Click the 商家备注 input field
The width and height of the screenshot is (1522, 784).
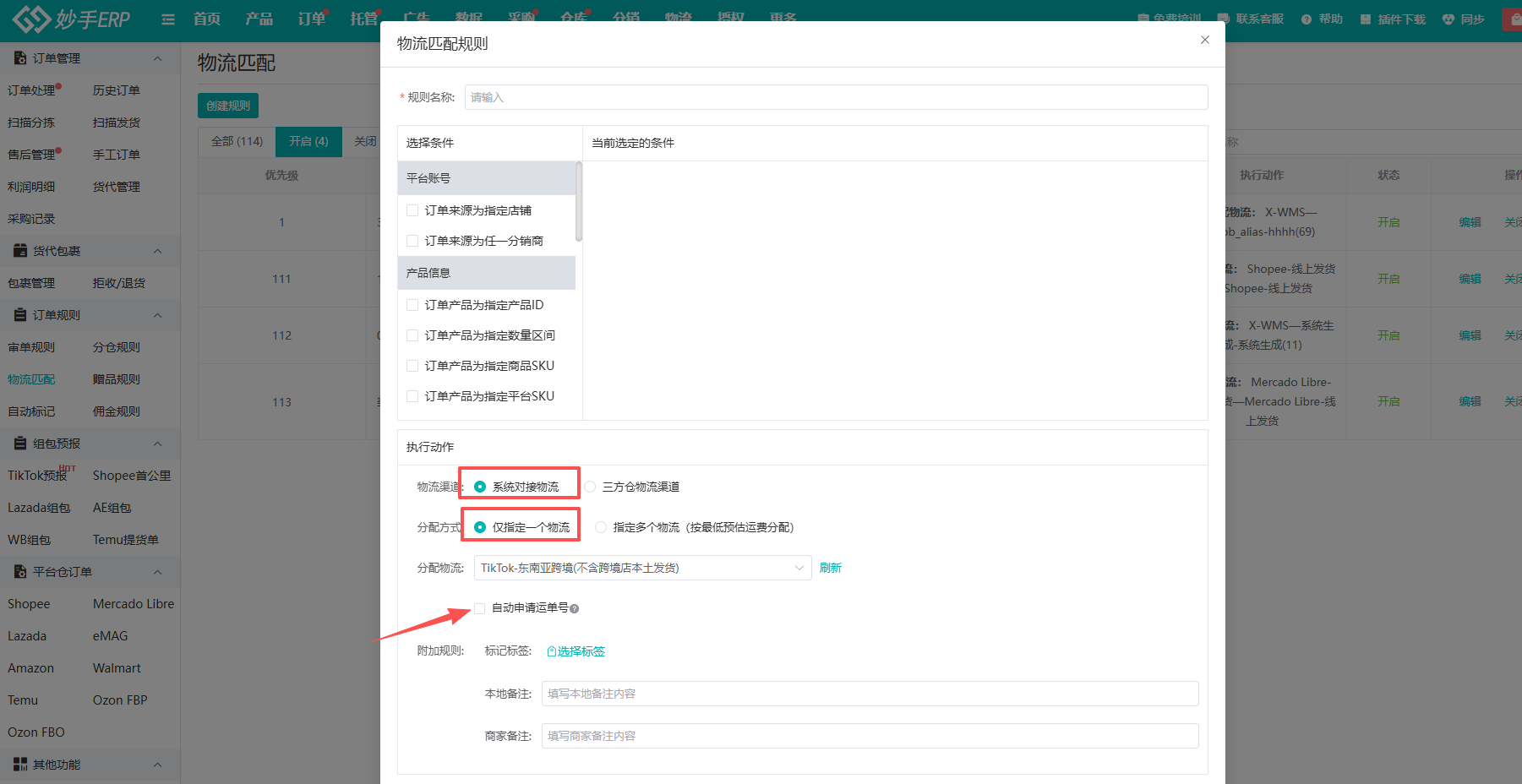(x=870, y=736)
